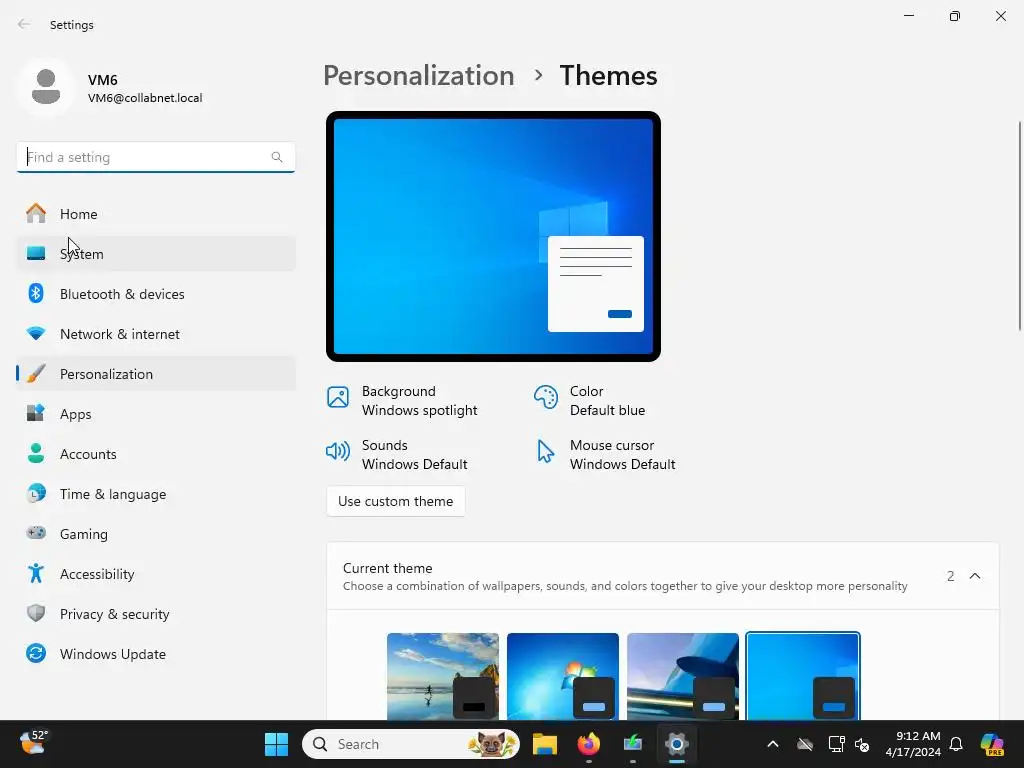This screenshot has width=1024, height=768.
Task: Launch Firefox from the taskbar
Action: click(x=588, y=744)
